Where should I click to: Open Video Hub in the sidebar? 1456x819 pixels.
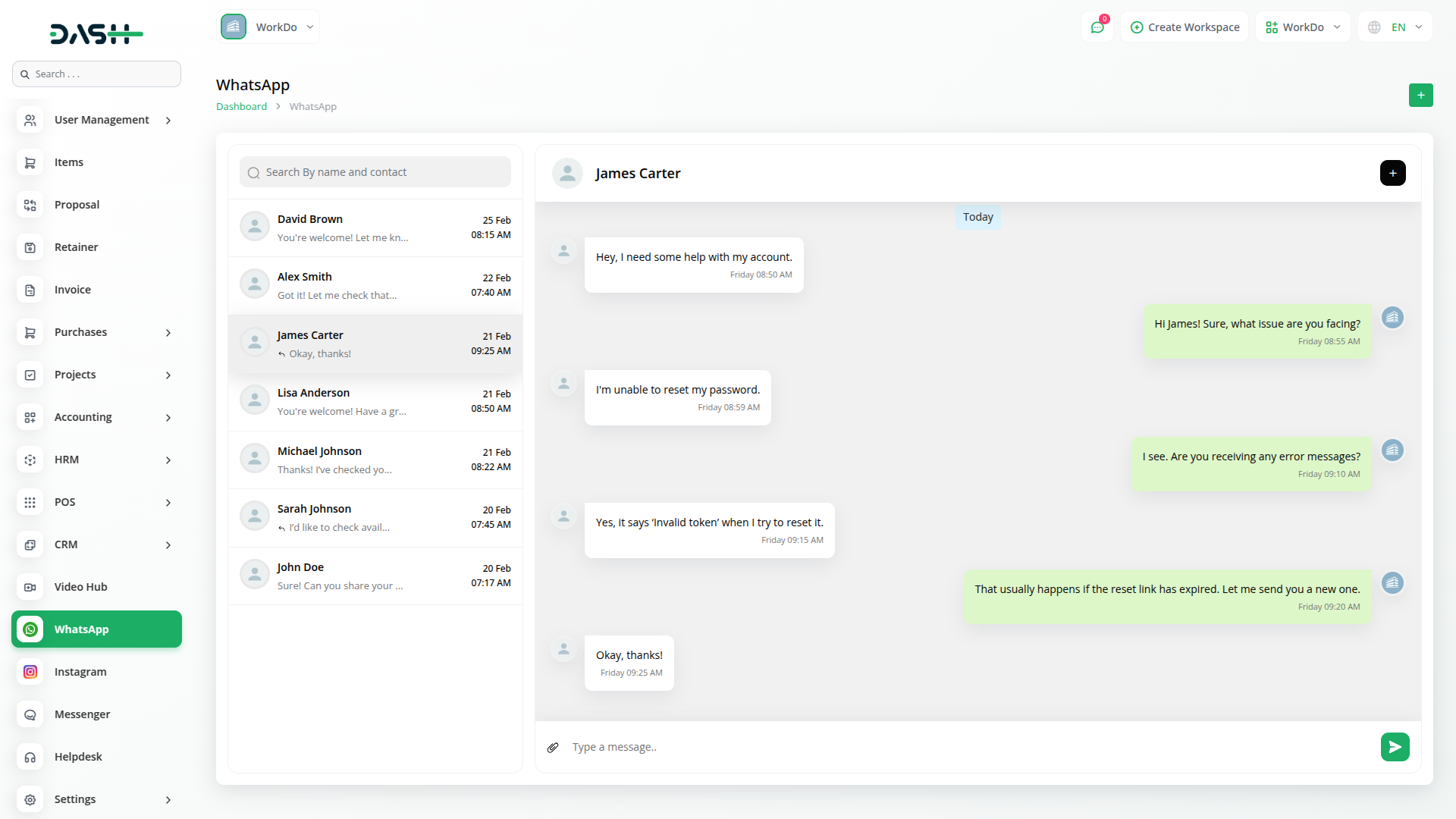click(80, 587)
